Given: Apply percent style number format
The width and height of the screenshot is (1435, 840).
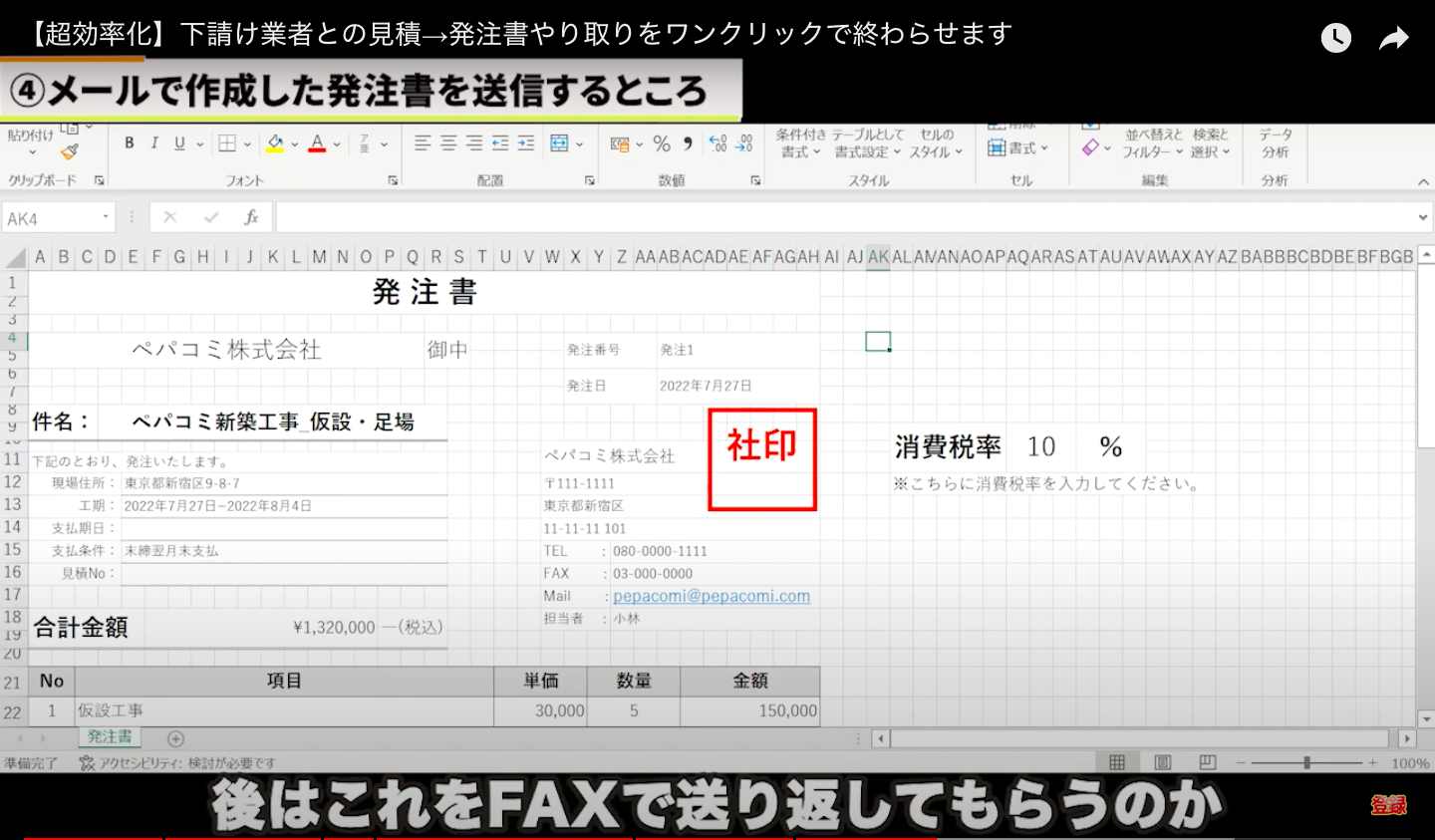Looking at the screenshot, I should 662,143.
